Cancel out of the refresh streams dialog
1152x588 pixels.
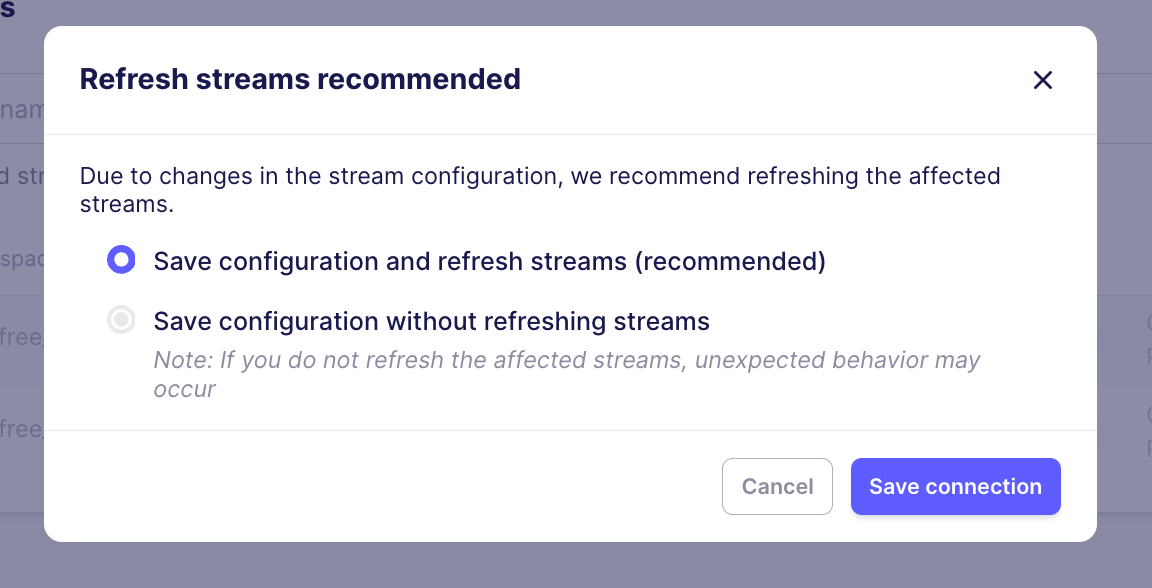[x=777, y=486]
